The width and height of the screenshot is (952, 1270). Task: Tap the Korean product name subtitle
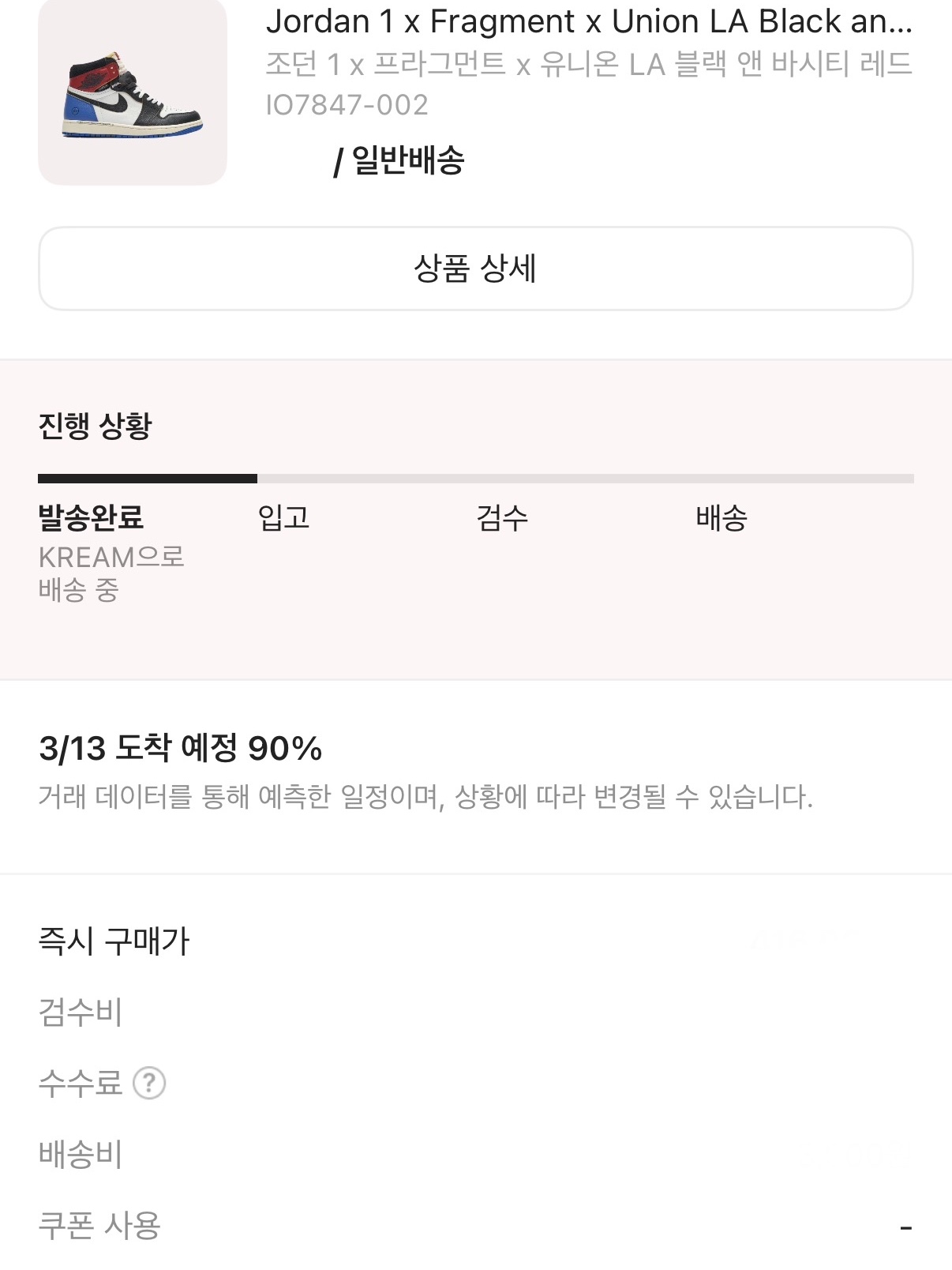pyautogui.click(x=588, y=64)
